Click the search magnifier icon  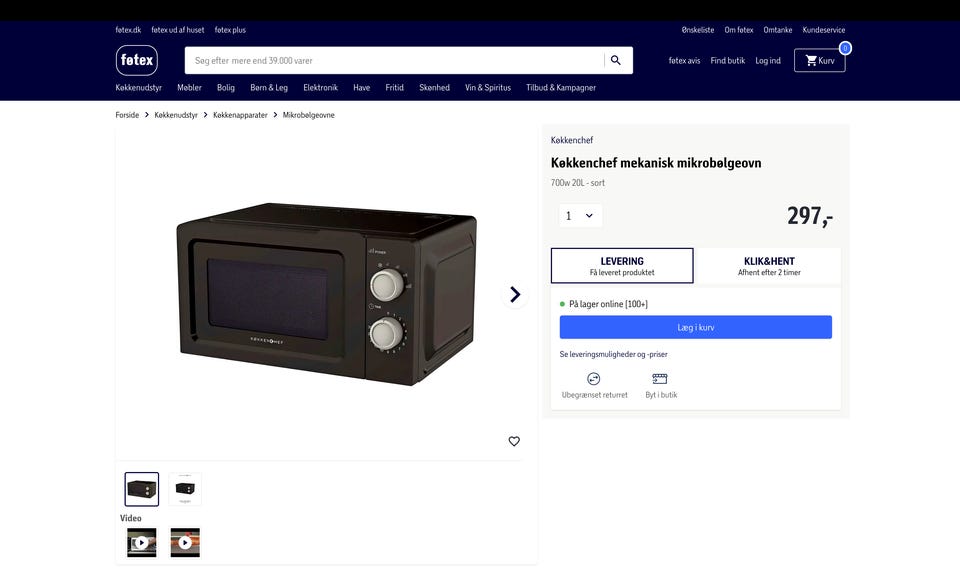coord(616,60)
